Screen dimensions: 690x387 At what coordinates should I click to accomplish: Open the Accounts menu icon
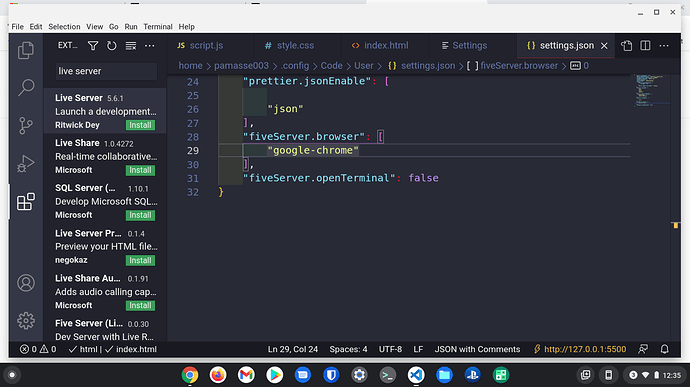[26, 283]
